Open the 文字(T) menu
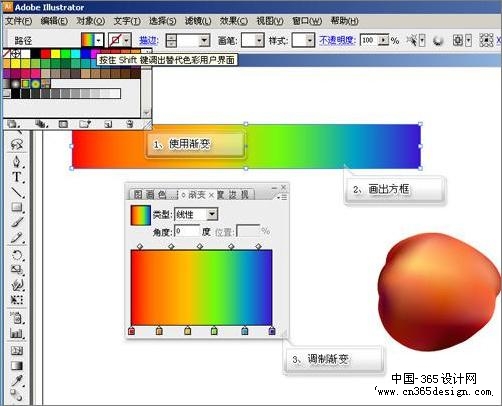The height and width of the screenshot is (406, 502). pyautogui.click(x=127, y=21)
